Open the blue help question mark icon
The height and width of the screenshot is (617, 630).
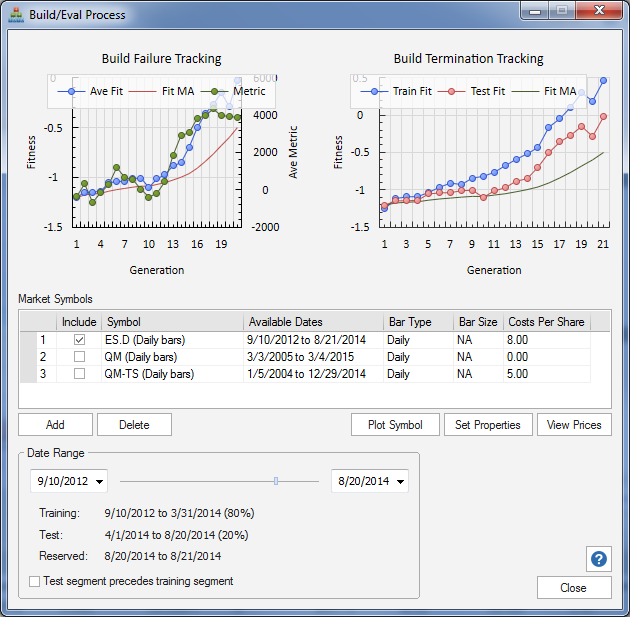(599, 558)
